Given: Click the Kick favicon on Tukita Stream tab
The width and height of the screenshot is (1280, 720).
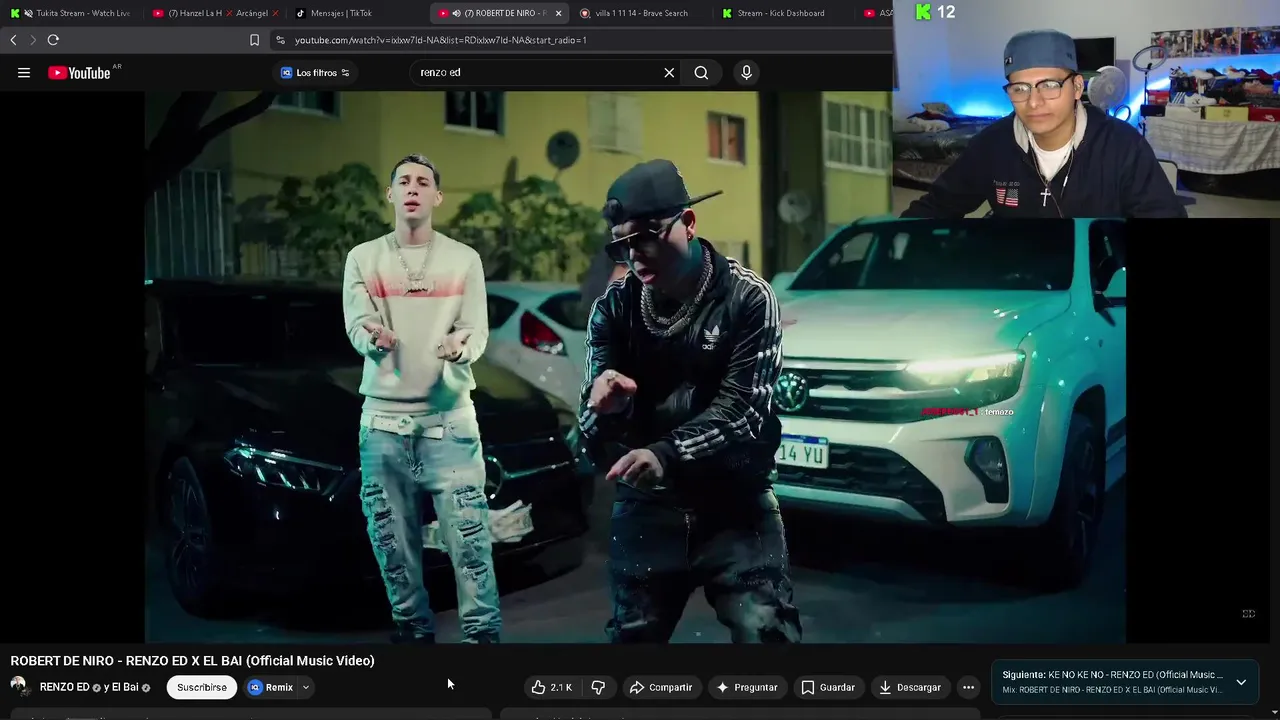Looking at the screenshot, I should [x=15, y=13].
